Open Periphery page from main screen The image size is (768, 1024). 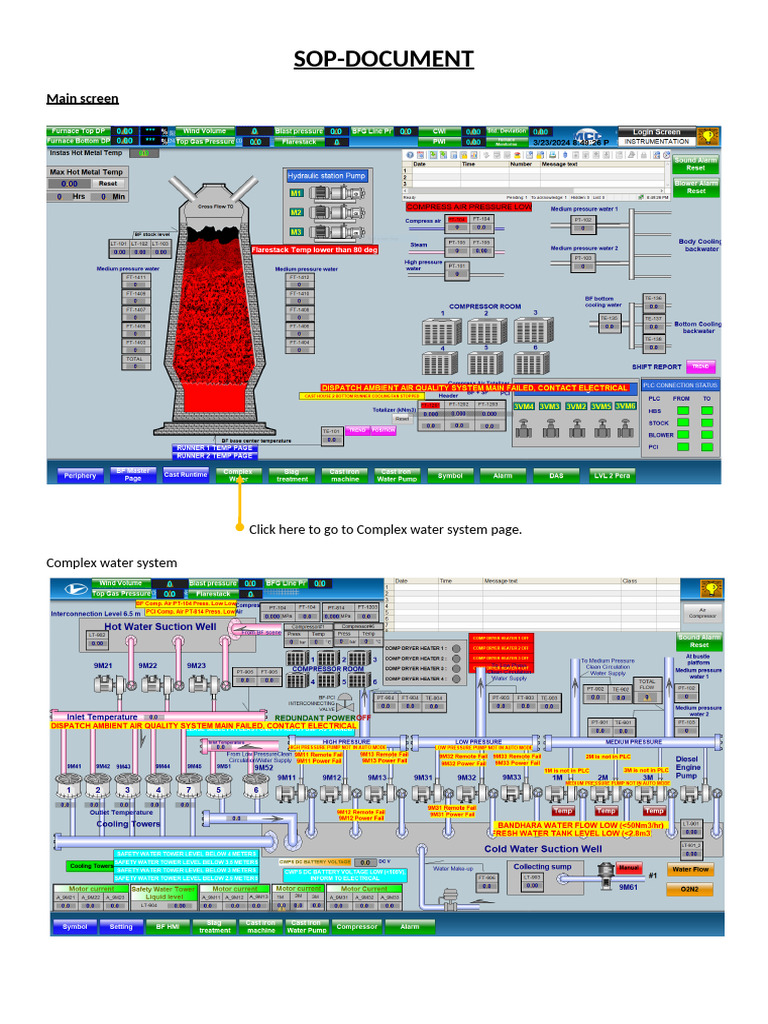[x=80, y=475]
